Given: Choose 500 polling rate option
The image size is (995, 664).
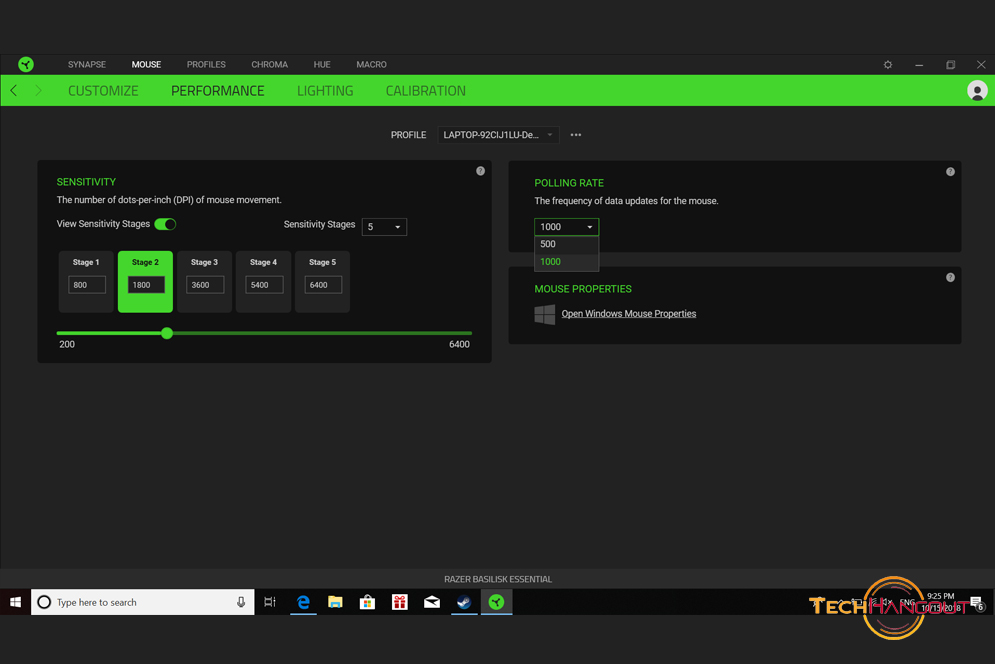Looking at the screenshot, I should [x=566, y=244].
